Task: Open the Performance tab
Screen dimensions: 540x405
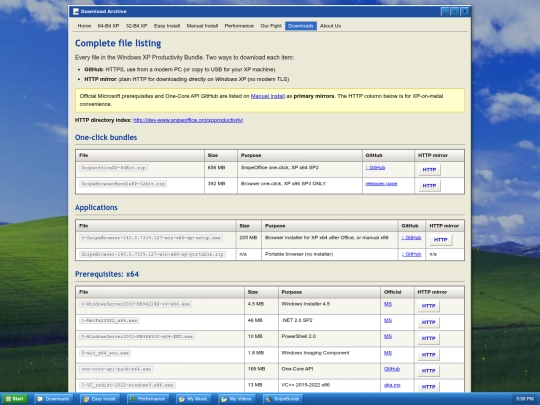Action: tap(239, 26)
